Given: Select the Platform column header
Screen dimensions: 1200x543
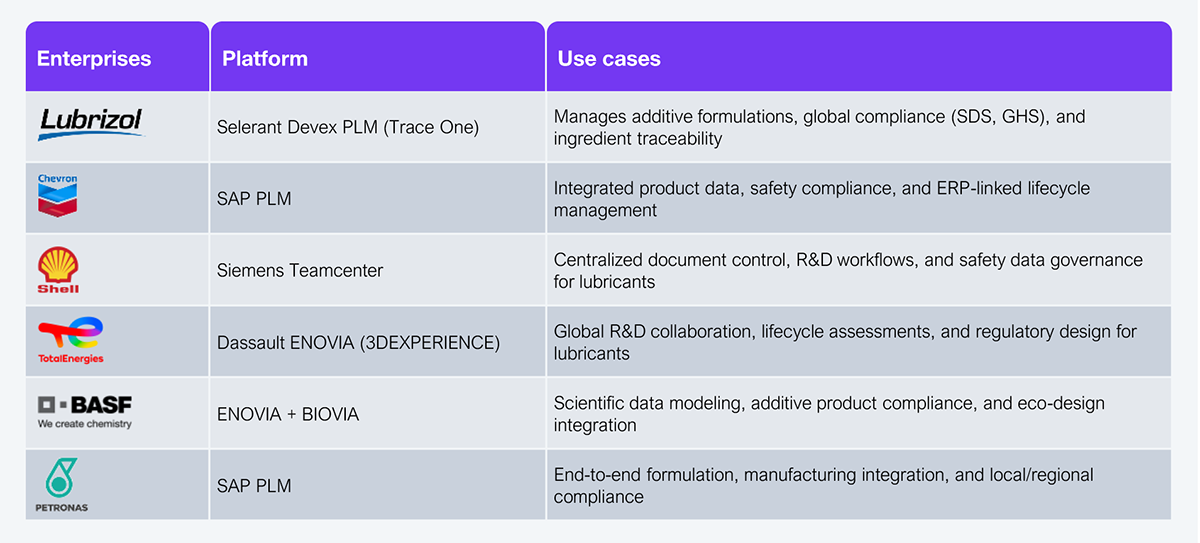Looking at the screenshot, I should (x=265, y=58).
